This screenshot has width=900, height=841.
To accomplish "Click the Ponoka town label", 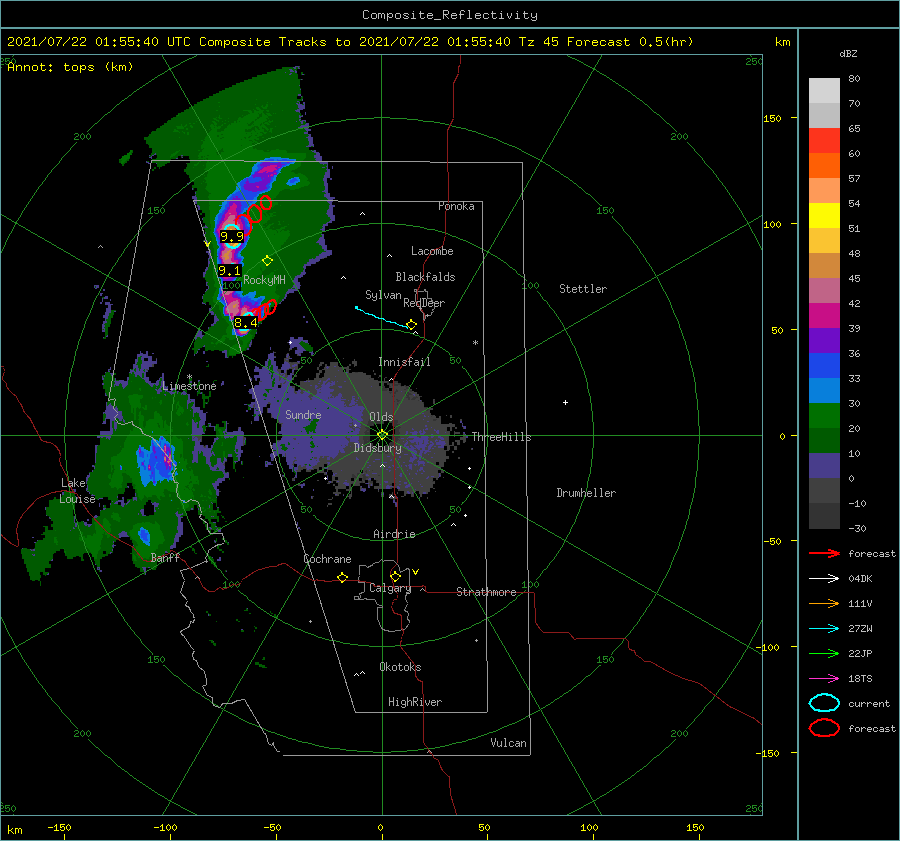I will pos(456,206).
